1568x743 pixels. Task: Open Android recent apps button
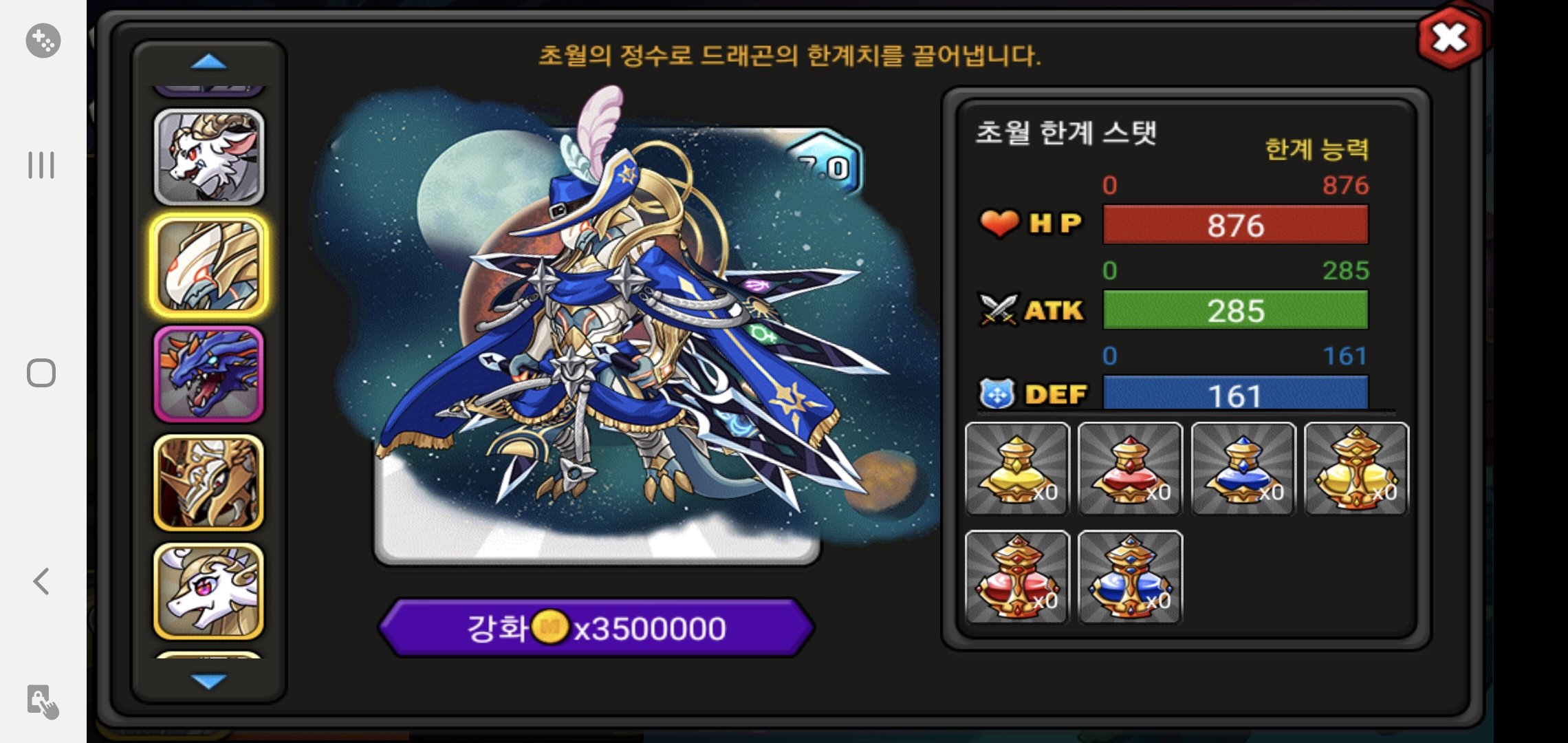(41, 166)
